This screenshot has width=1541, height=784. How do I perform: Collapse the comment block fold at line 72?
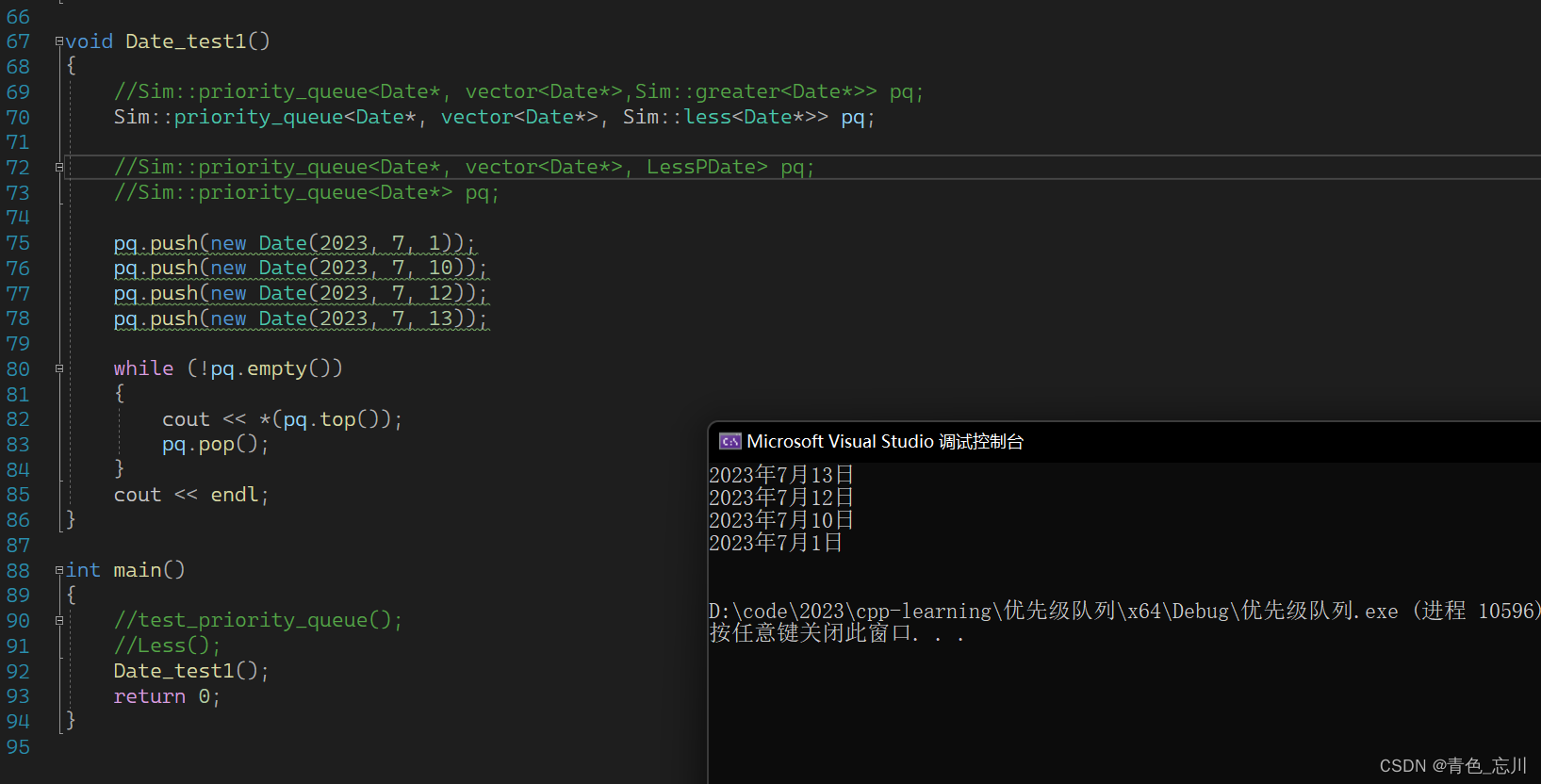click(x=59, y=167)
